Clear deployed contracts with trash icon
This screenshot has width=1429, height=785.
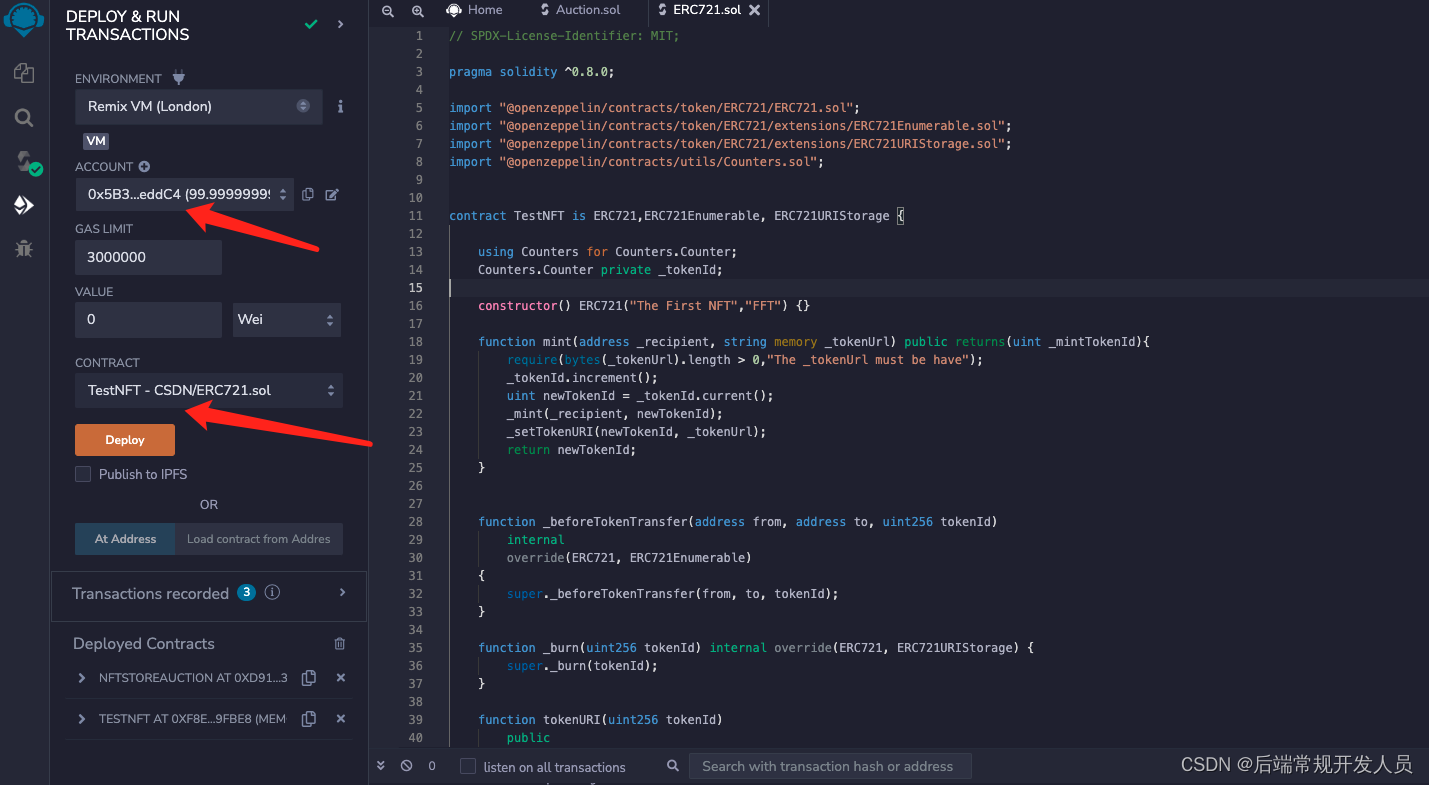(x=340, y=644)
